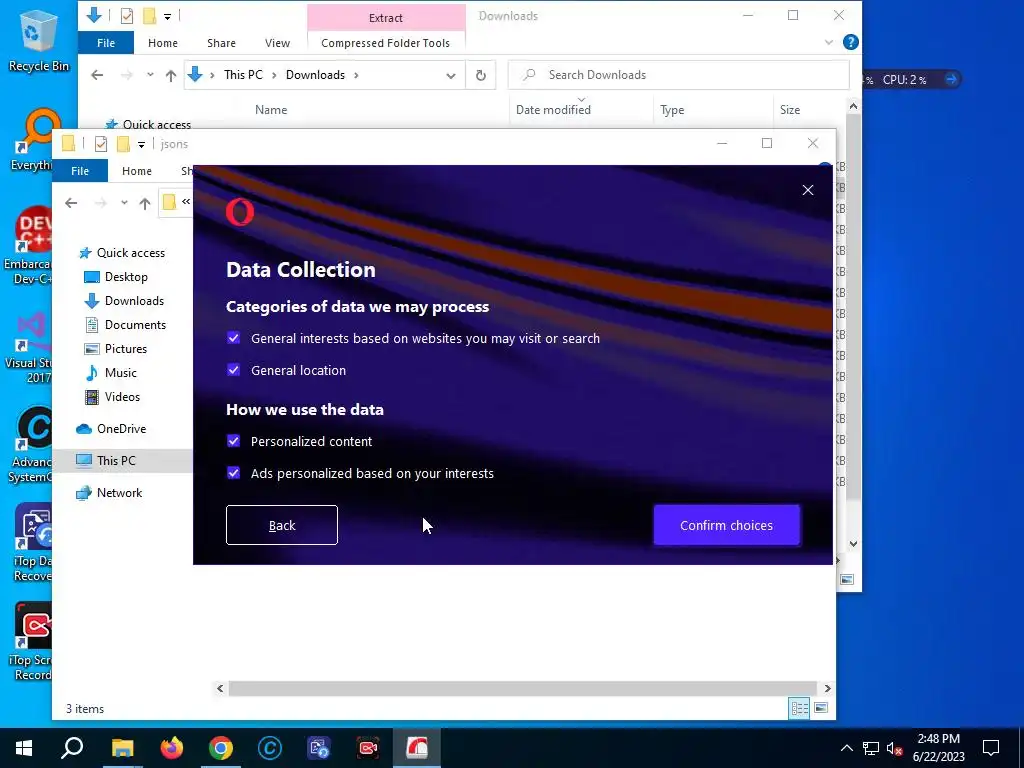The height and width of the screenshot is (768, 1024).
Task: Sort by Type column header
Action: [672, 110]
